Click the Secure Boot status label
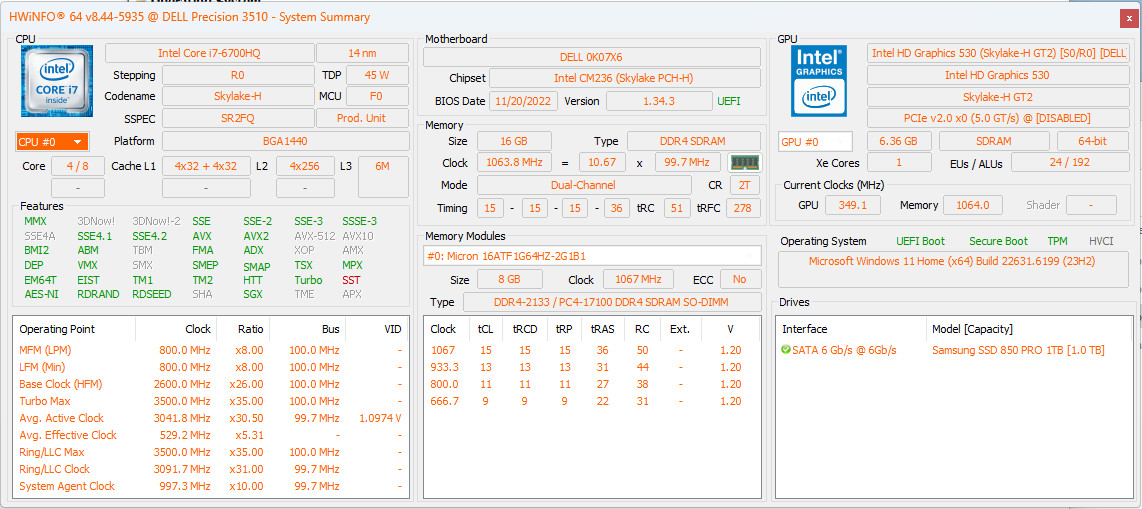The height and width of the screenshot is (509, 1142). point(999,241)
